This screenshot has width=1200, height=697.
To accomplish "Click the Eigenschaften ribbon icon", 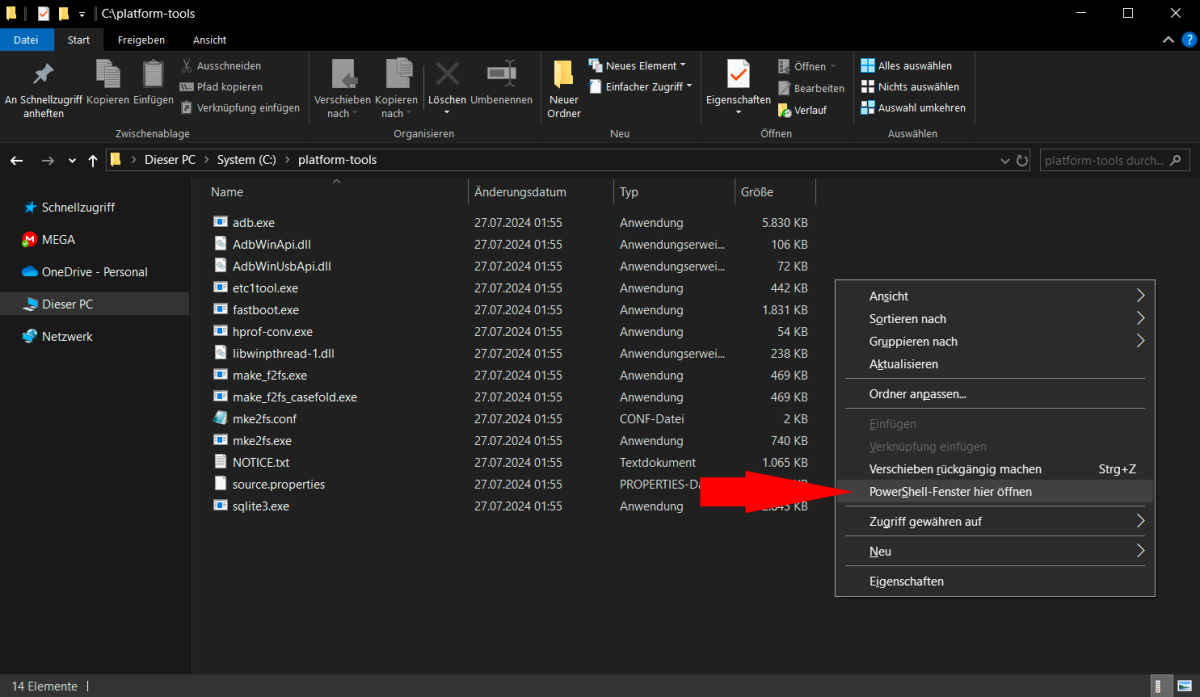I will [738, 75].
